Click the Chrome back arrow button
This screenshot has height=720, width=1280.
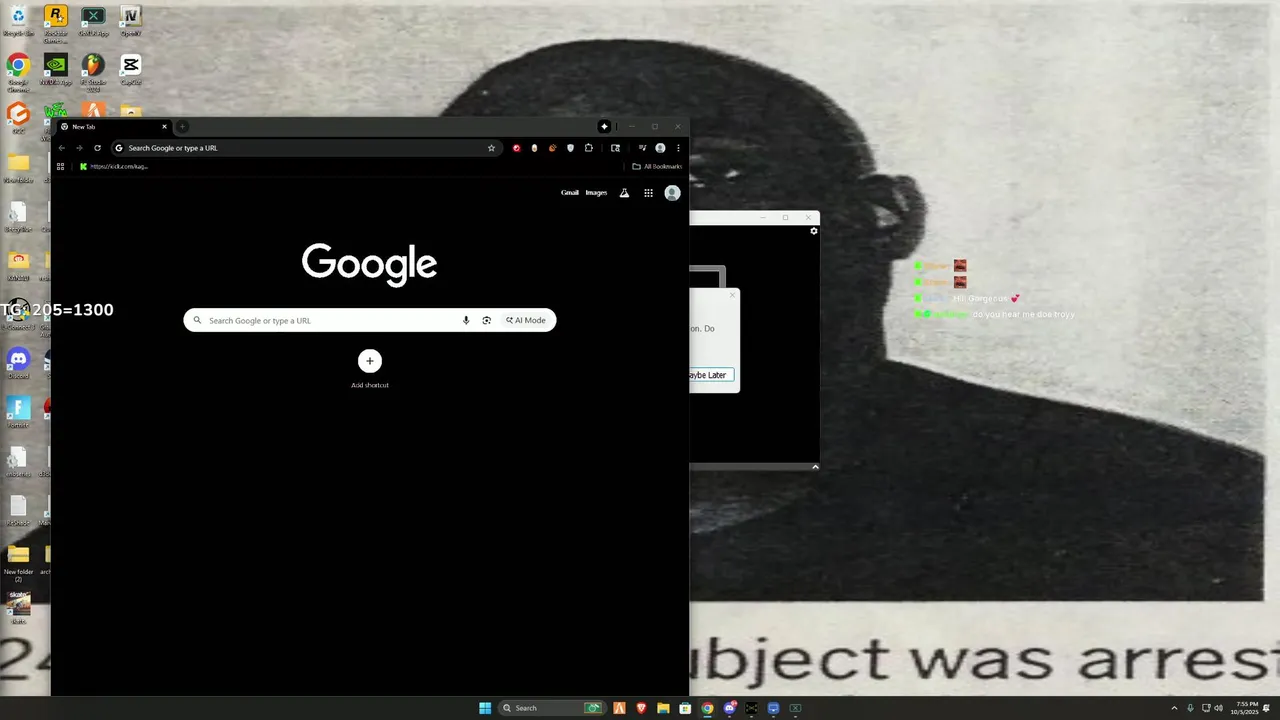pos(62,148)
